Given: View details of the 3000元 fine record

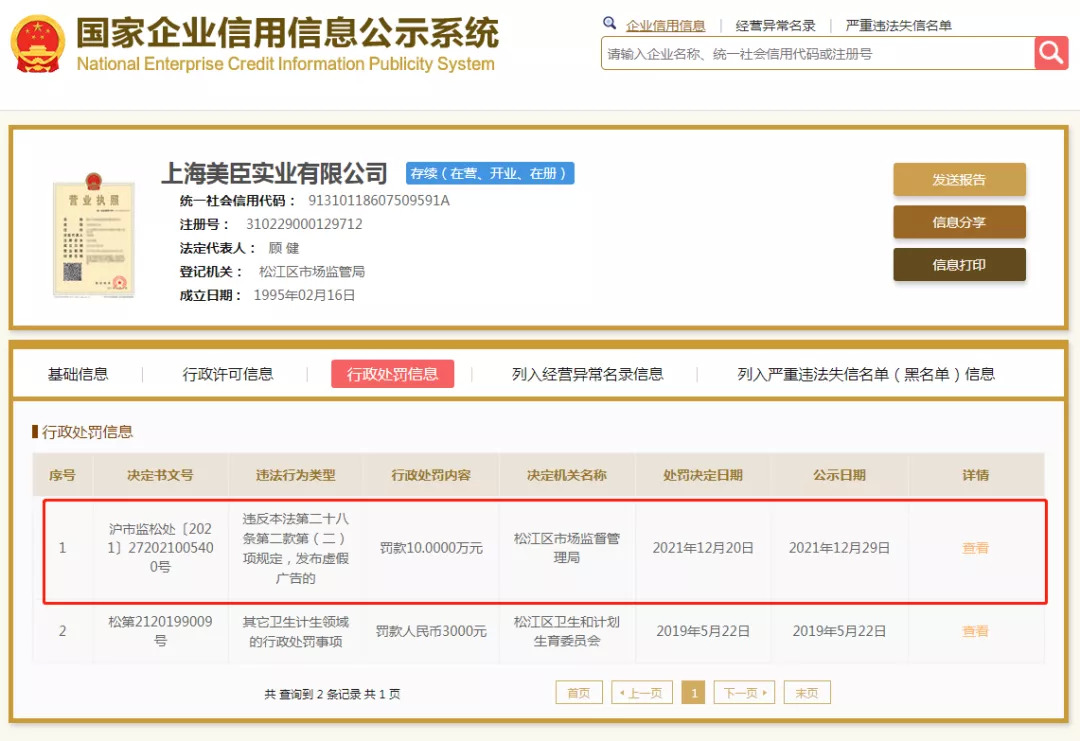Looking at the screenshot, I should point(975,631).
